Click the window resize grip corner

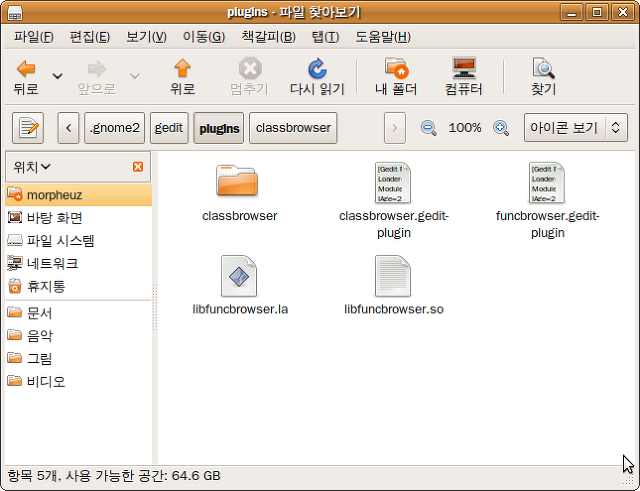pyautogui.click(x=629, y=482)
